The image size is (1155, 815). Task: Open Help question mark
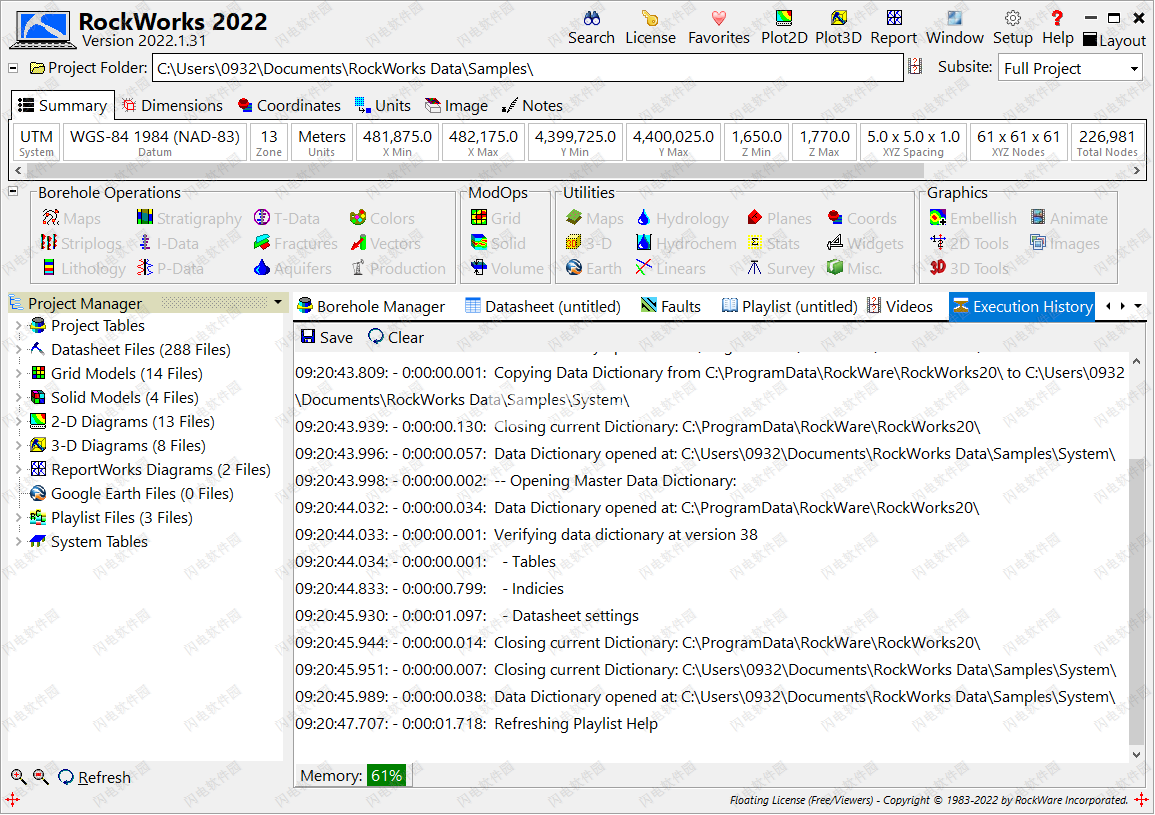(x=1058, y=28)
